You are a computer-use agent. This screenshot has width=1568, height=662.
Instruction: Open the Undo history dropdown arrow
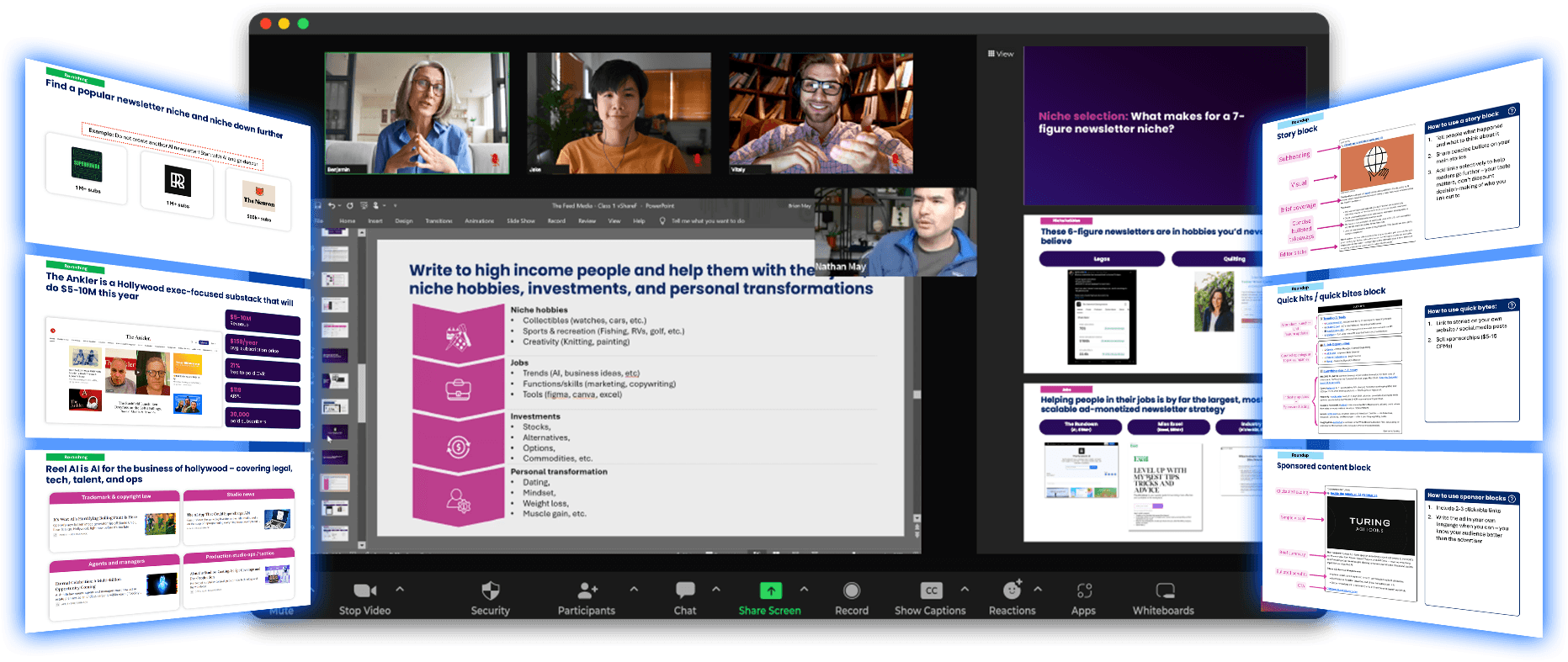tap(340, 205)
